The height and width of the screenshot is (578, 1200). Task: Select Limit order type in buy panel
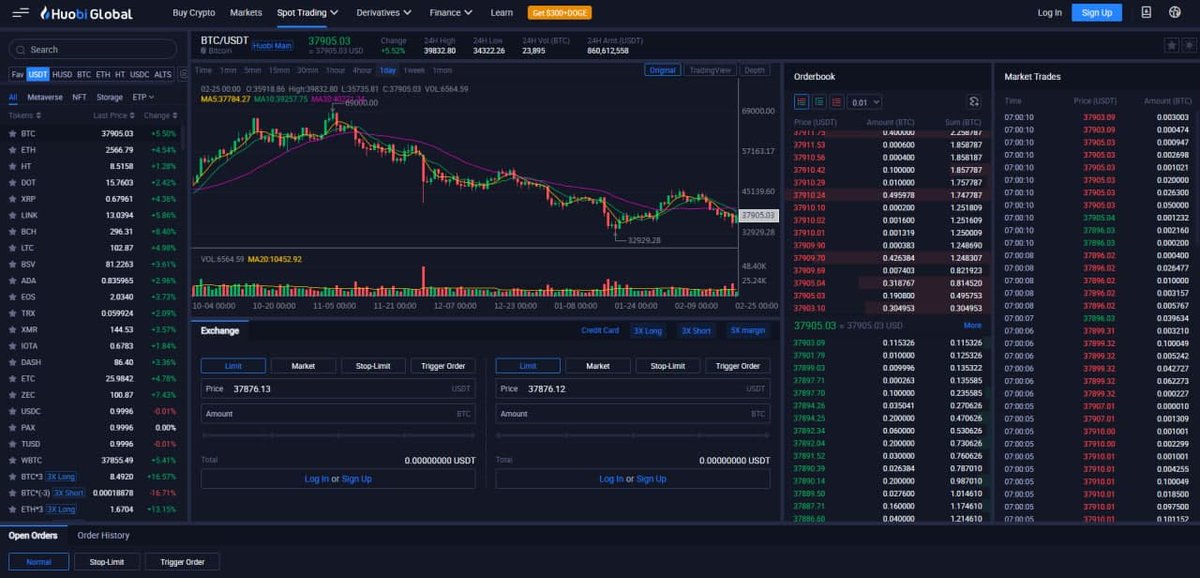[x=233, y=366]
